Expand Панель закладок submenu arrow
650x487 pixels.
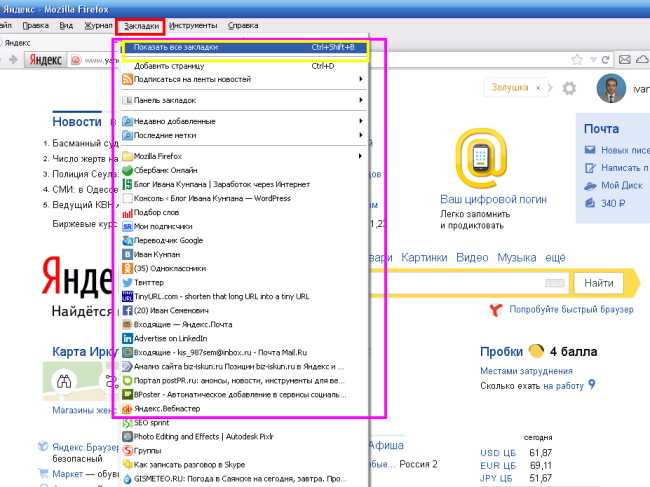click(361, 100)
